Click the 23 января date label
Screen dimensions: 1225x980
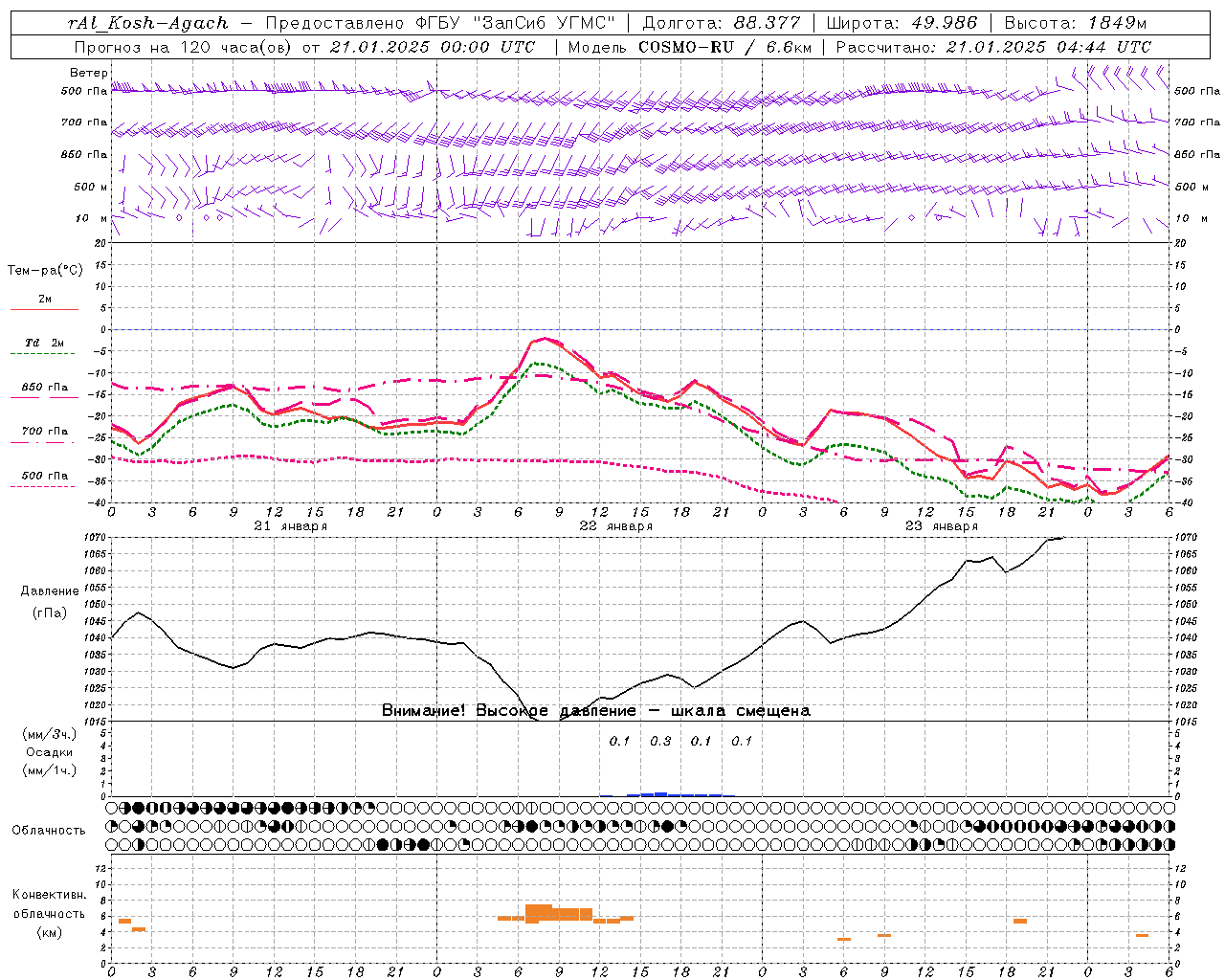[941, 526]
